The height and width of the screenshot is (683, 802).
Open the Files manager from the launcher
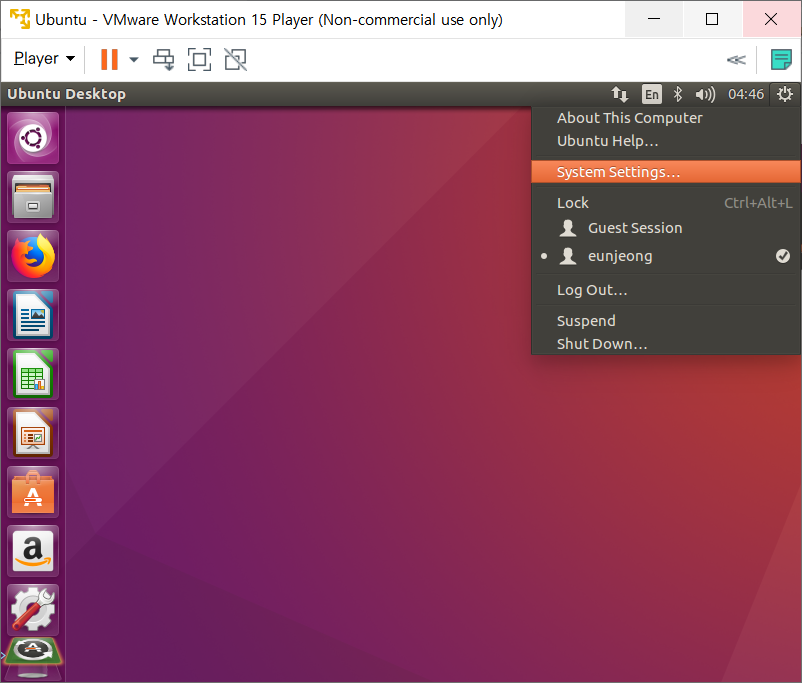pyautogui.click(x=33, y=197)
